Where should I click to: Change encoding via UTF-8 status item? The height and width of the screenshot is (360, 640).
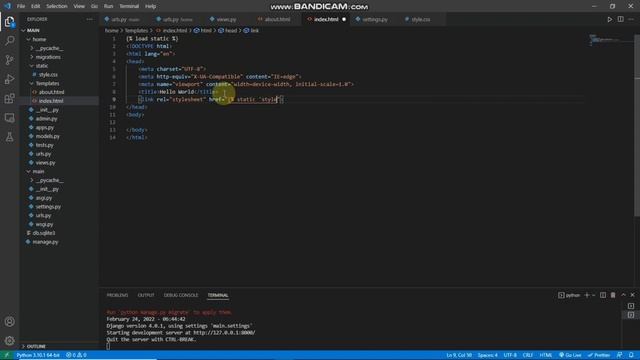[x=510, y=355]
